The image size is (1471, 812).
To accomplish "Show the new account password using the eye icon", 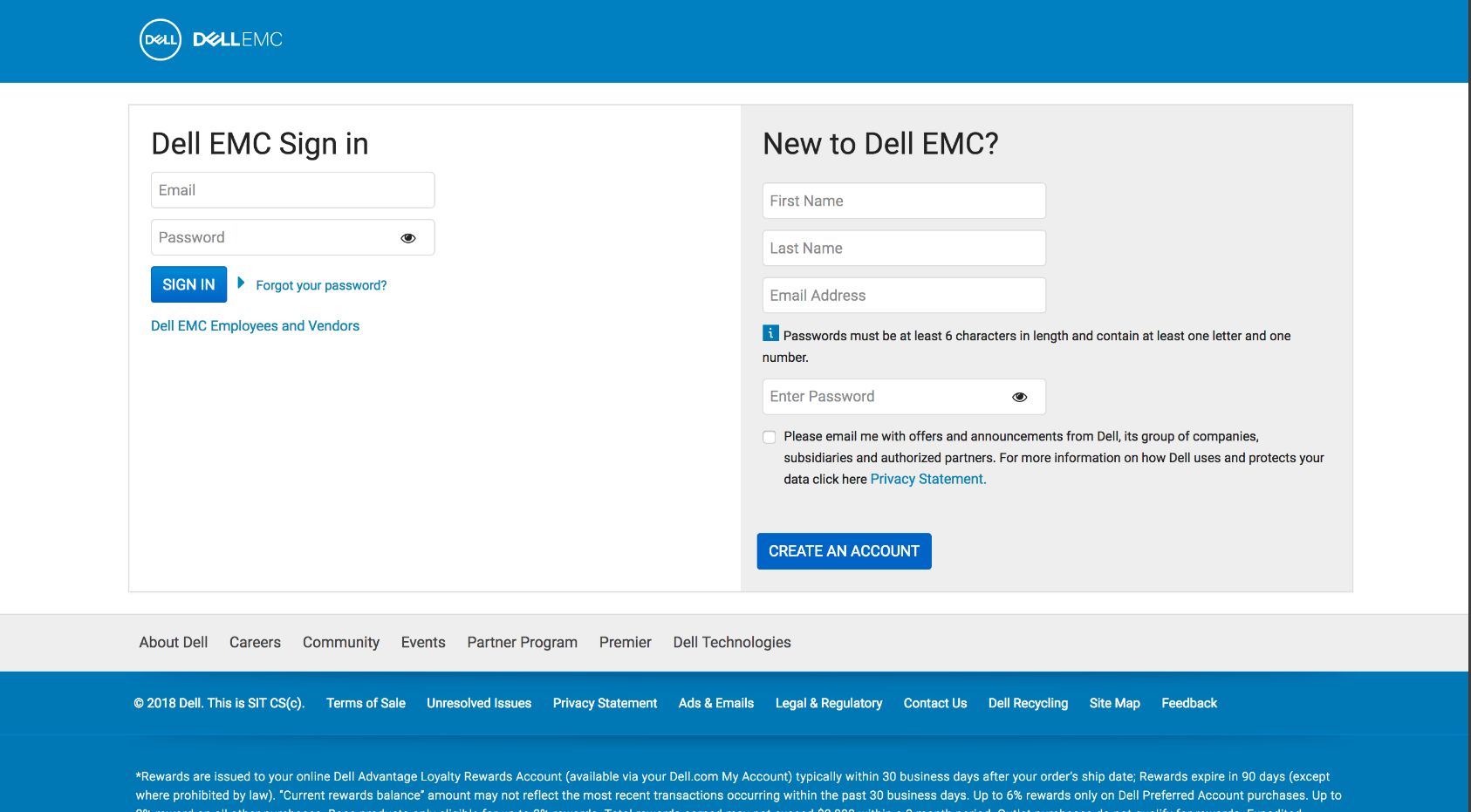I will coord(1019,396).
